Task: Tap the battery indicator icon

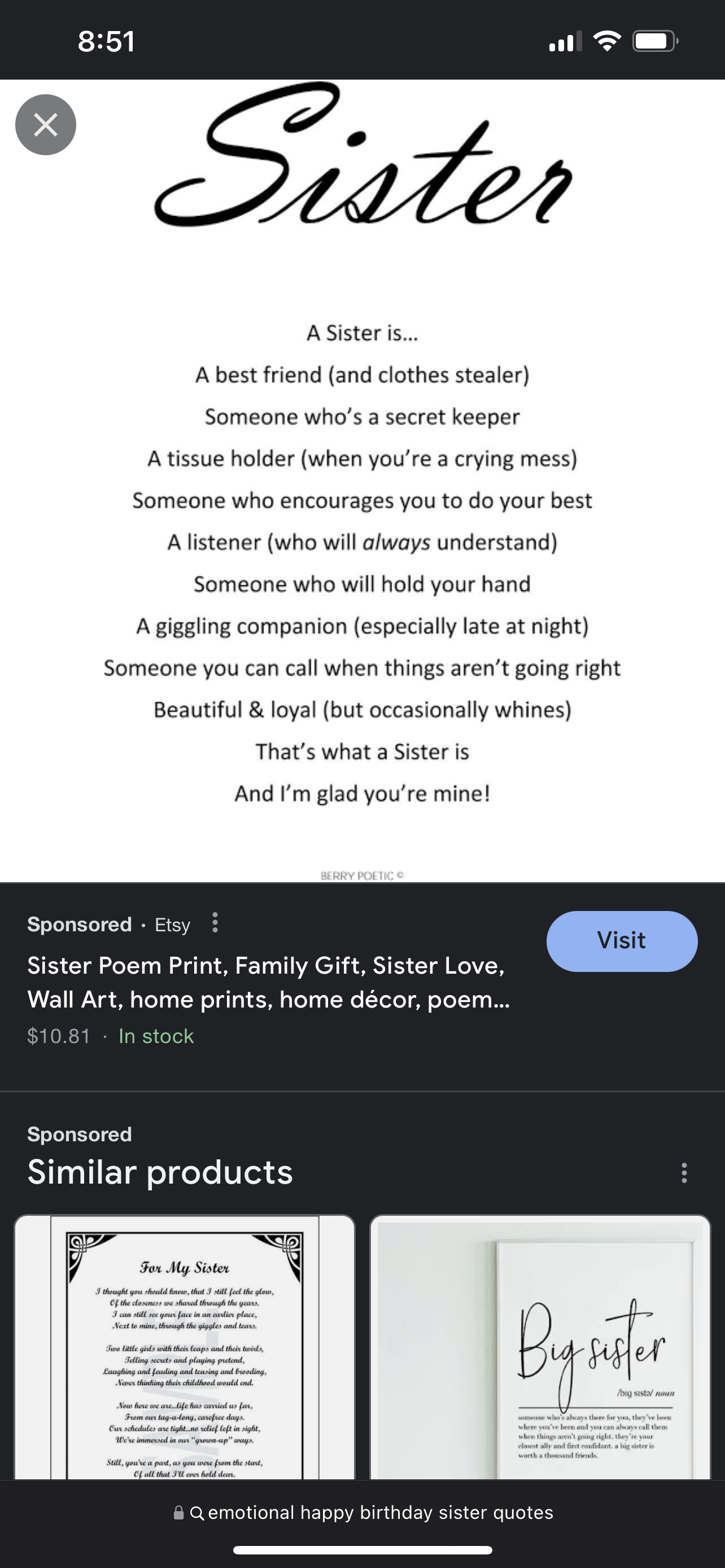Action: (654, 41)
